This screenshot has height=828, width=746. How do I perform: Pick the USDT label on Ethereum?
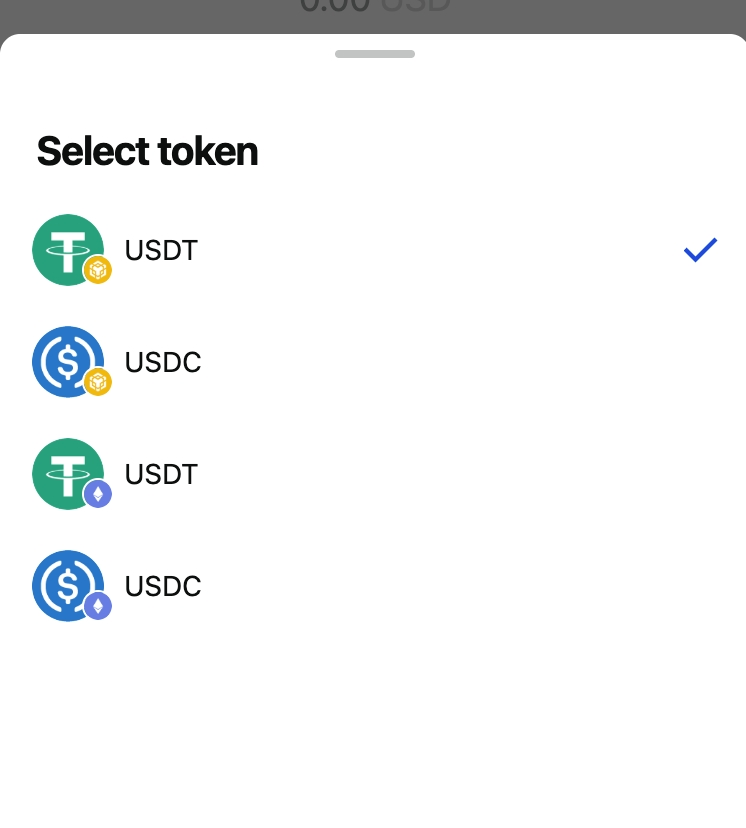161,474
